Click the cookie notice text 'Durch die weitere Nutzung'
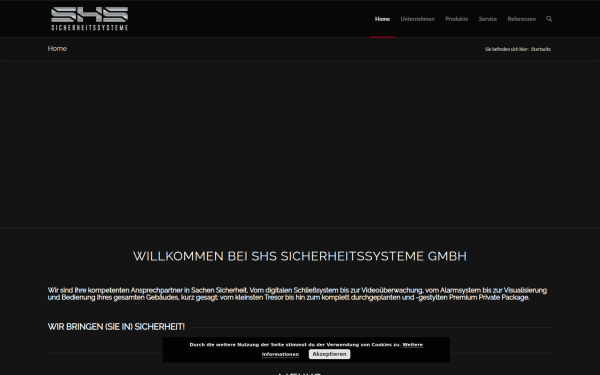The width and height of the screenshot is (600, 375). (x=295, y=345)
